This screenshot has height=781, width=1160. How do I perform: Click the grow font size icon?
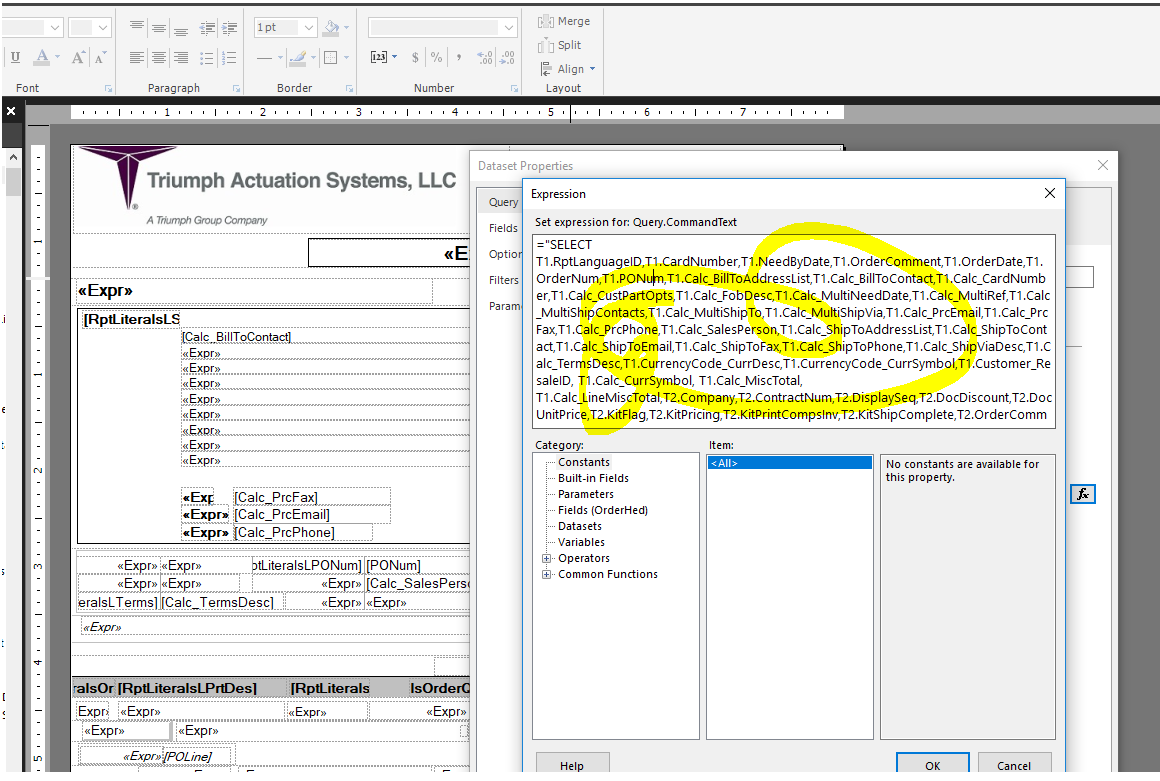pyautogui.click(x=78, y=57)
